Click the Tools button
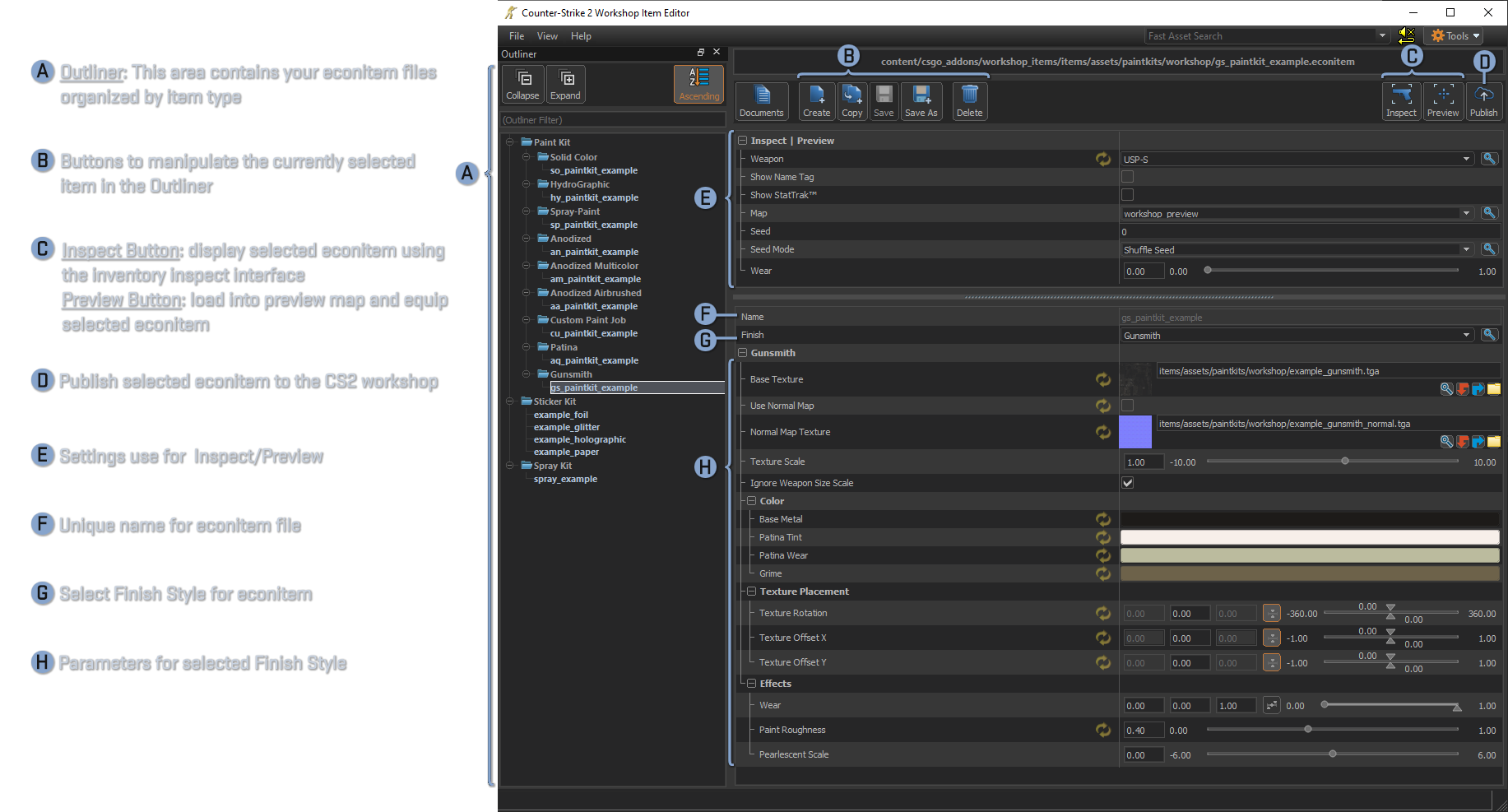Viewport: 1508px width, 812px height. click(x=1455, y=36)
